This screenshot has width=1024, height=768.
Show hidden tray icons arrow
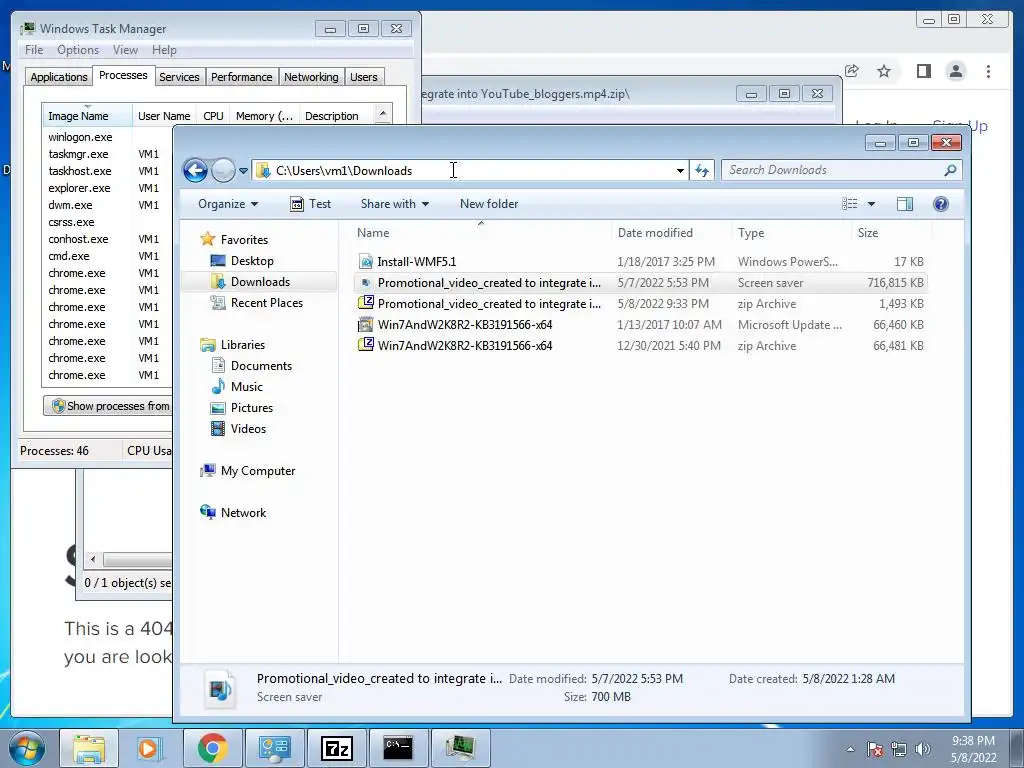tap(850, 749)
